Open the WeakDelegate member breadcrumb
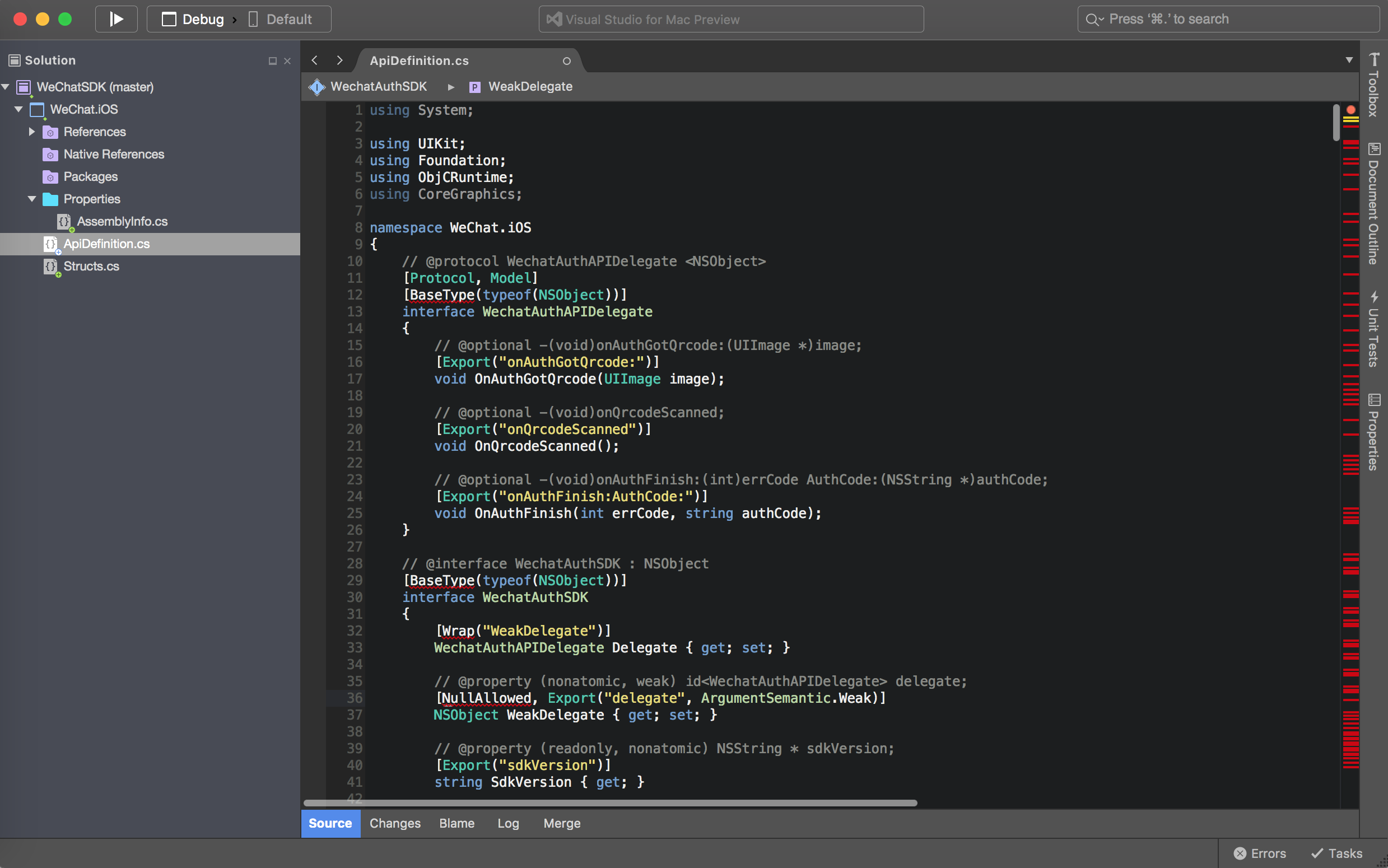Image resolution: width=1388 pixels, height=868 pixels. pos(530,86)
